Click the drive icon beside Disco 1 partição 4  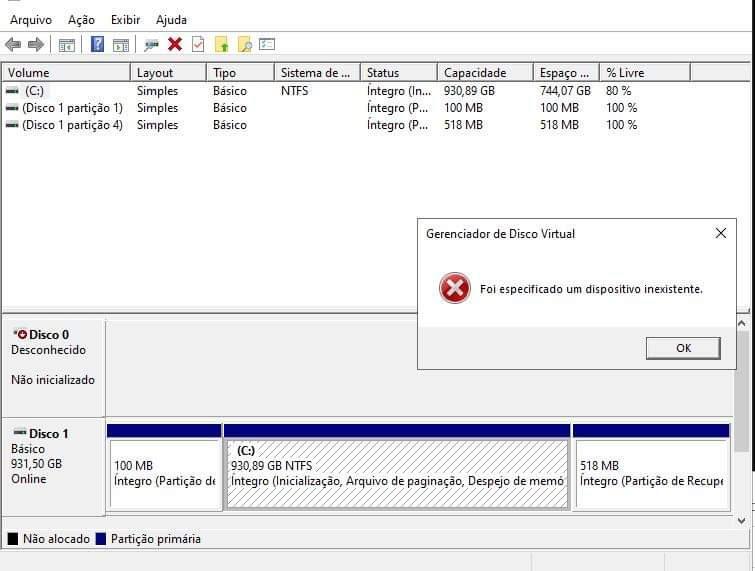(13, 125)
